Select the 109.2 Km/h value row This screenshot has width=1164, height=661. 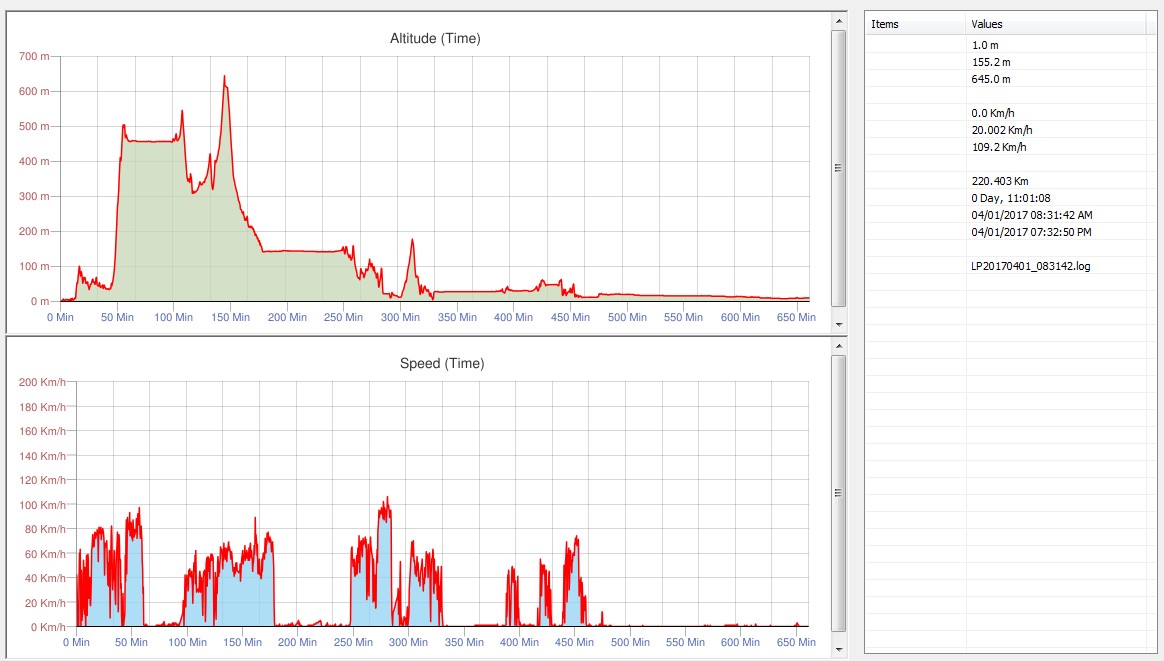coord(998,147)
